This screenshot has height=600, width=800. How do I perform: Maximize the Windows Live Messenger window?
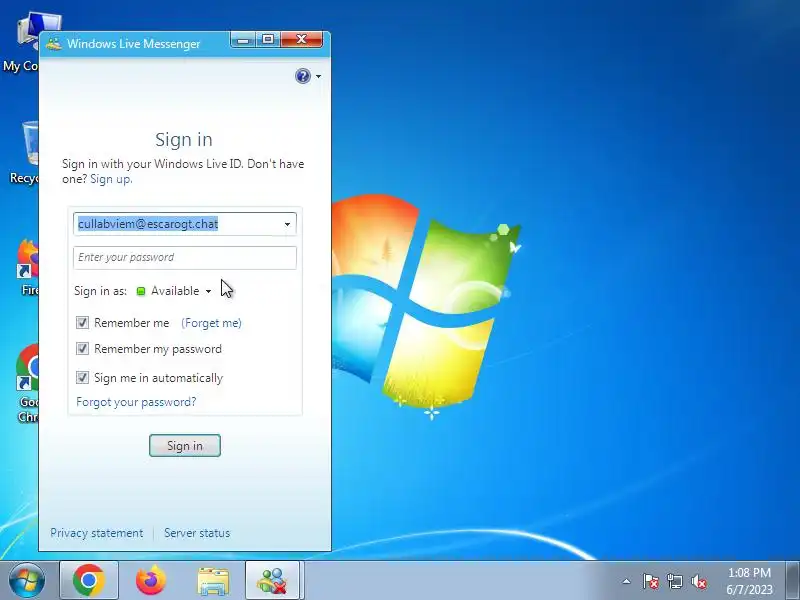pos(267,40)
